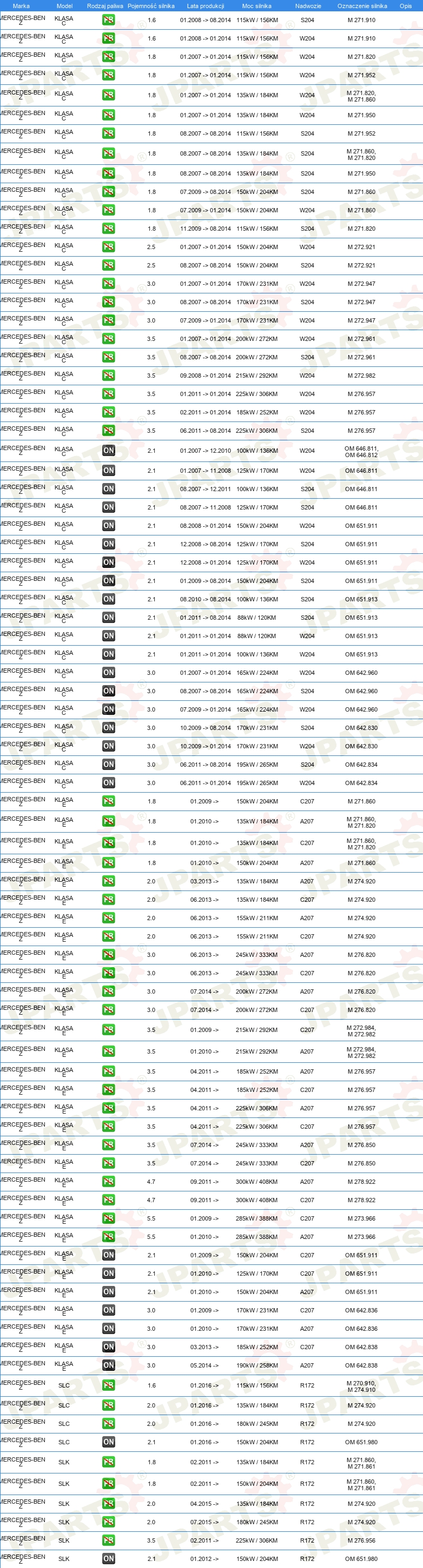The width and height of the screenshot is (423, 1568).
Task: Click the Moc silnika column header
Action: click(x=256, y=6)
